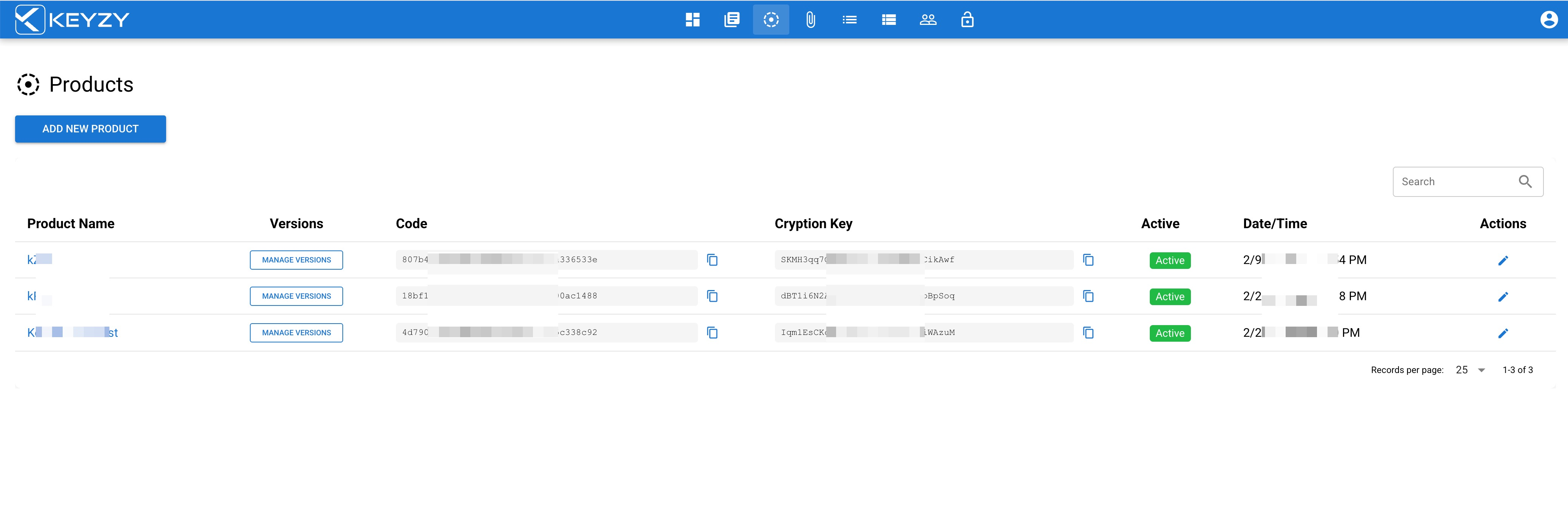Click the Add New Product button
Image resolution: width=1568 pixels, height=528 pixels.
(90, 129)
